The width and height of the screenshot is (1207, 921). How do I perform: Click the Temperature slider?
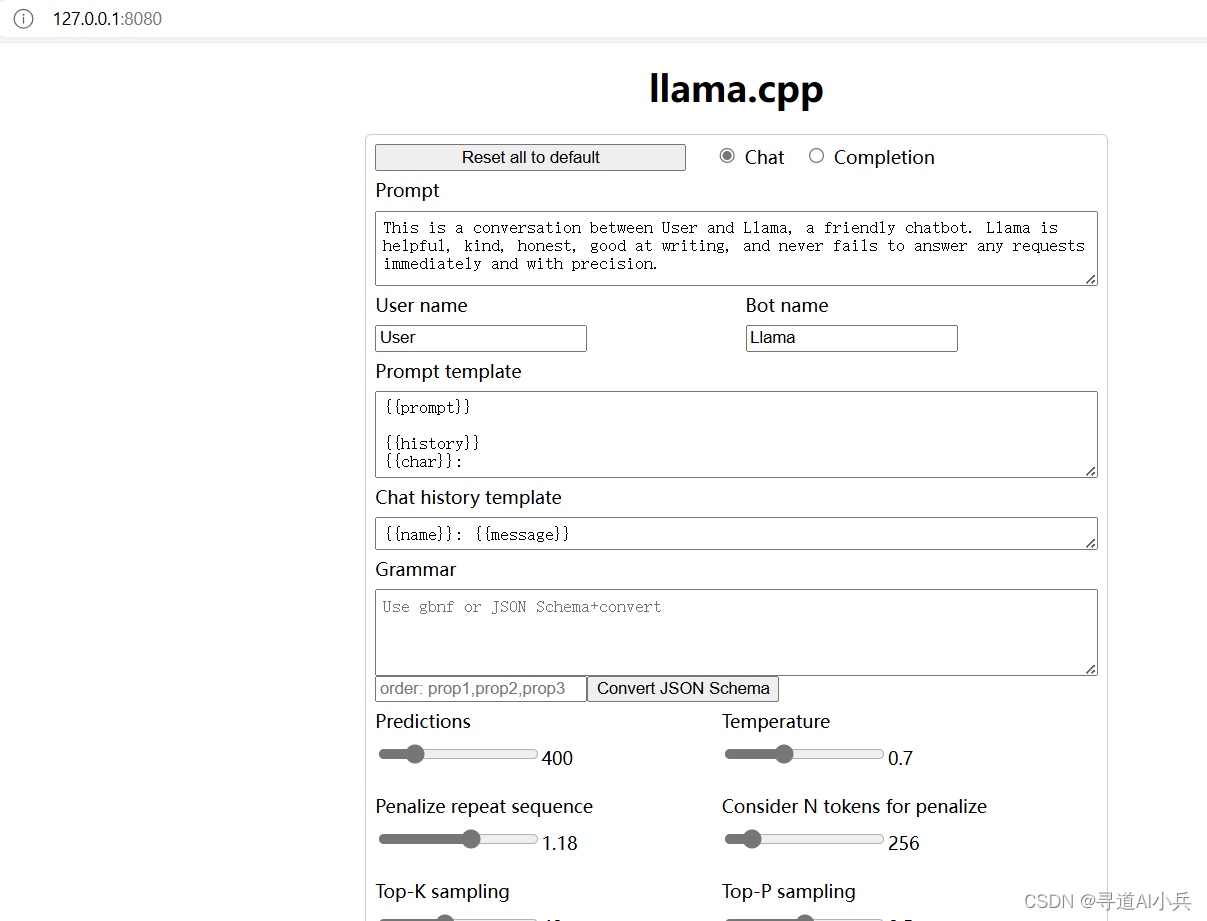coord(804,754)
